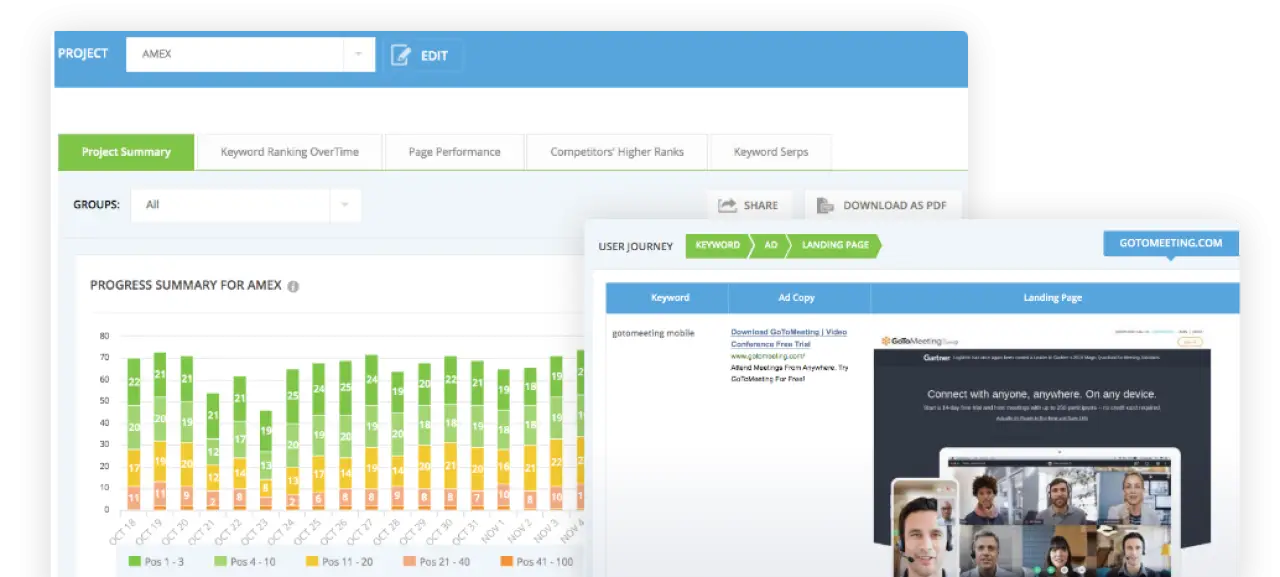The image size is (1280, 577).
Task: Click the OCT 18 chart bar
Action: [134, 434]
